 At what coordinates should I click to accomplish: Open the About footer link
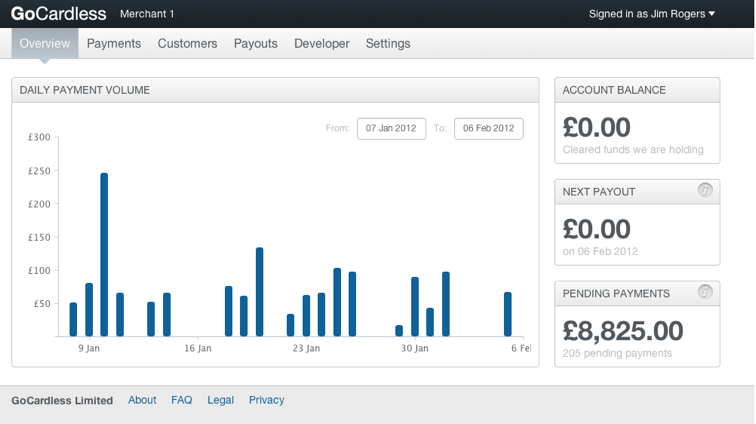pyautogui.click(x=142, y=400)
